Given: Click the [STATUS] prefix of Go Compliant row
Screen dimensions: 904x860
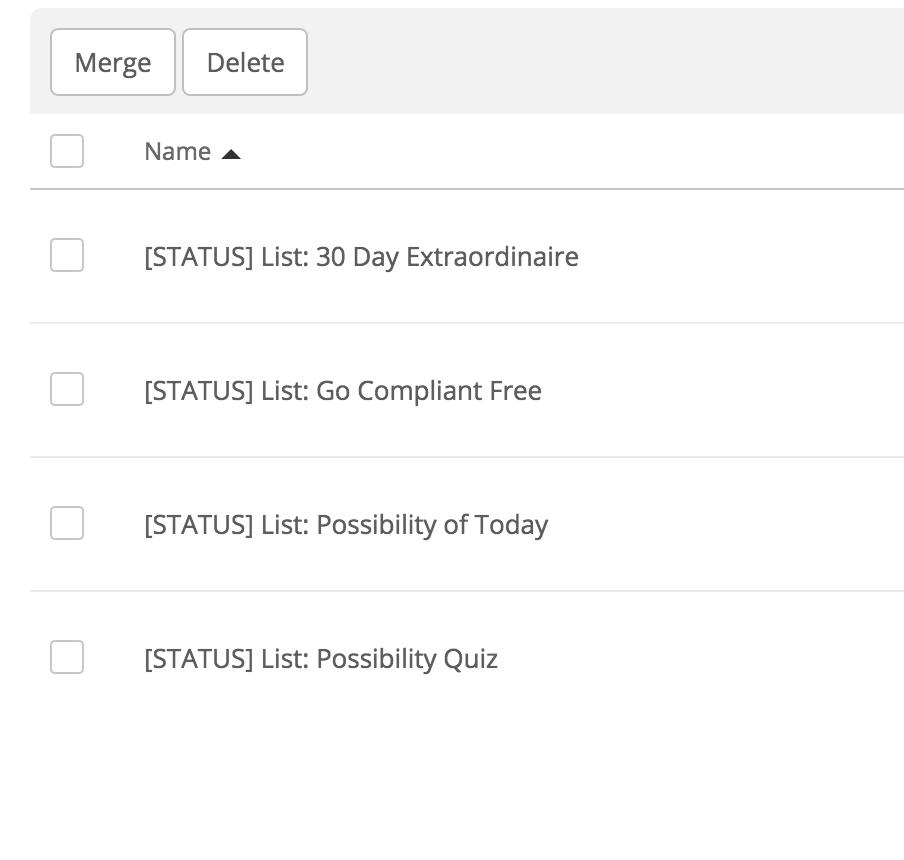Looking at the screenshot, I should pos(199,391).
